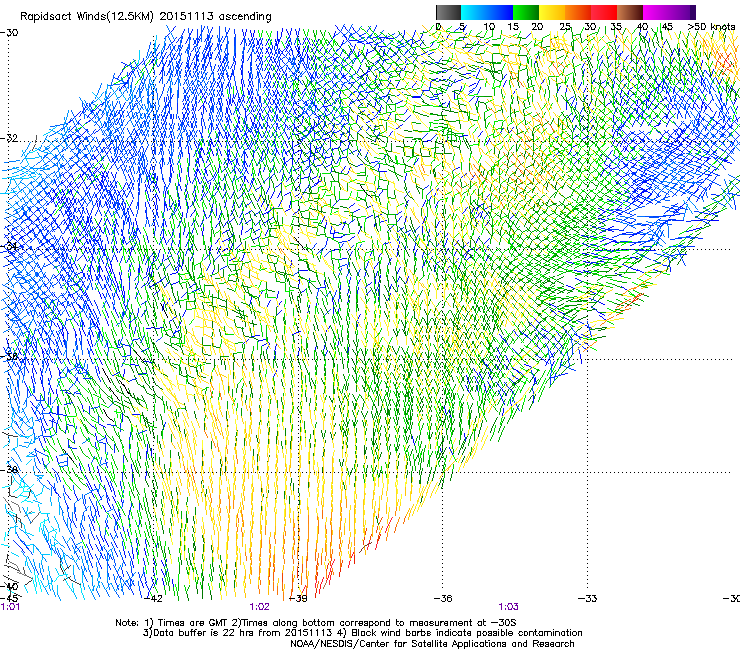Click the magenta 40-45 knots legend swatch

point(656,12)
